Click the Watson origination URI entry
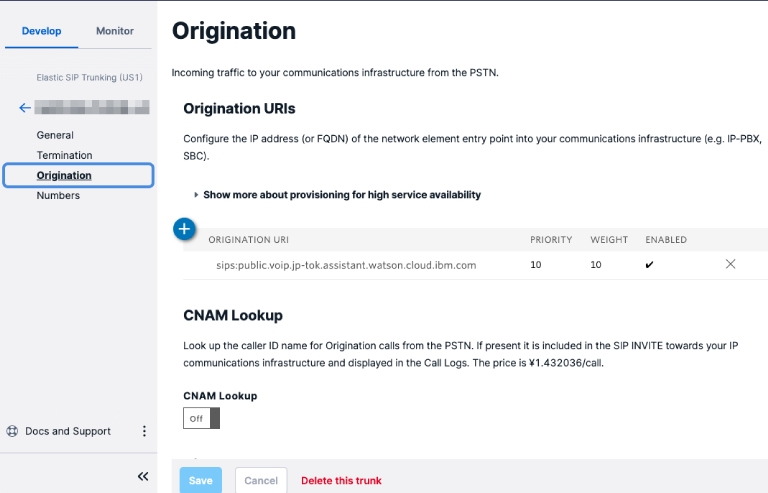 (x=346, y=265)
